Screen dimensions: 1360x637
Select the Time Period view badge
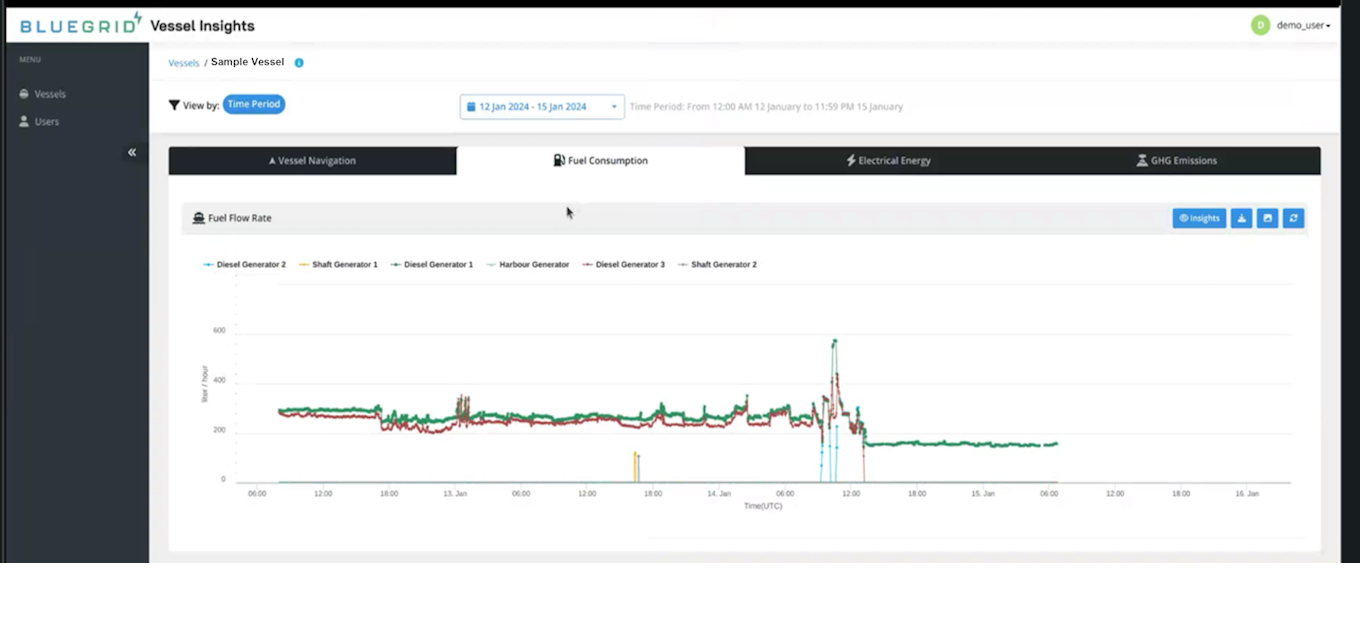pos(254,103)
